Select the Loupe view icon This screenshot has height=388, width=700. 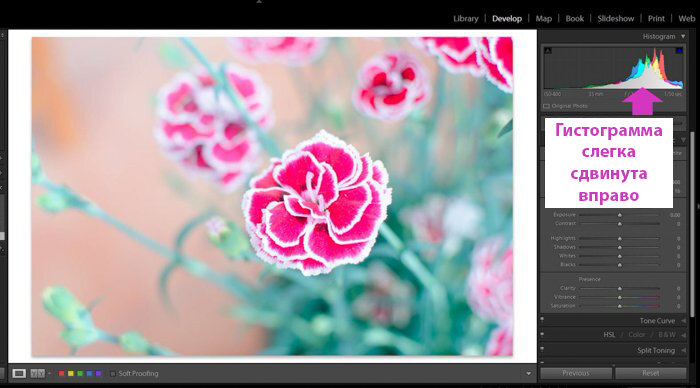[19, 373]
